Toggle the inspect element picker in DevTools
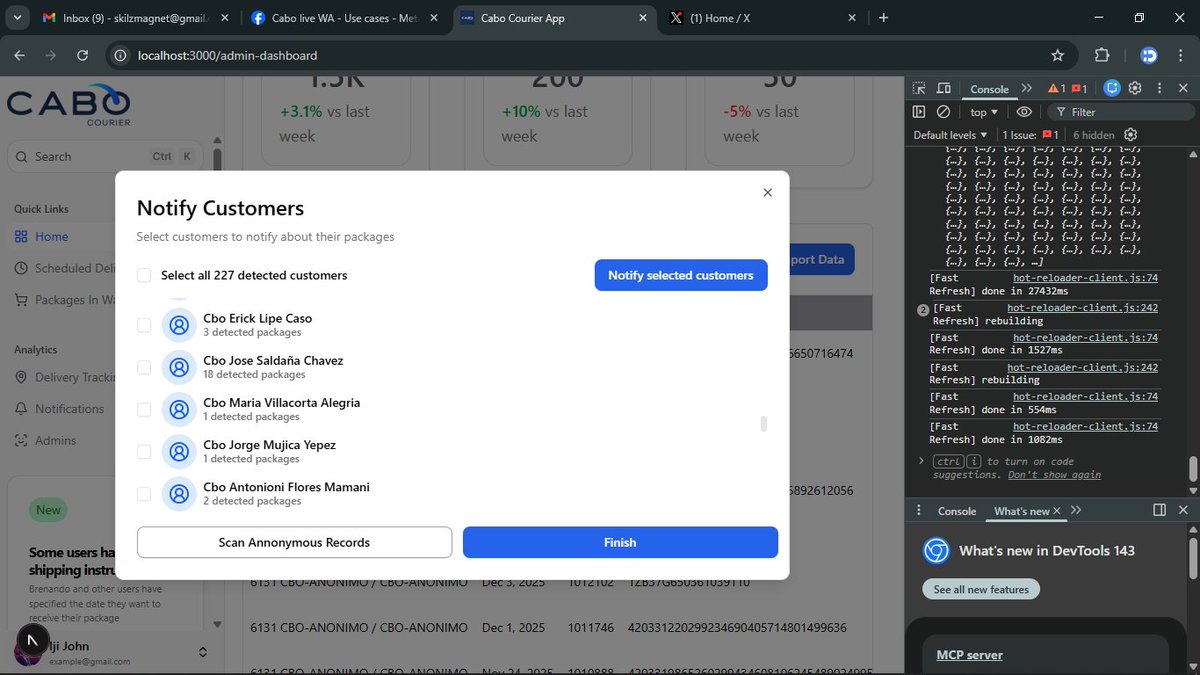Image resolution: width=1200 pixels, height=675 pixels. pyautogui.click(x=919, y=88)
